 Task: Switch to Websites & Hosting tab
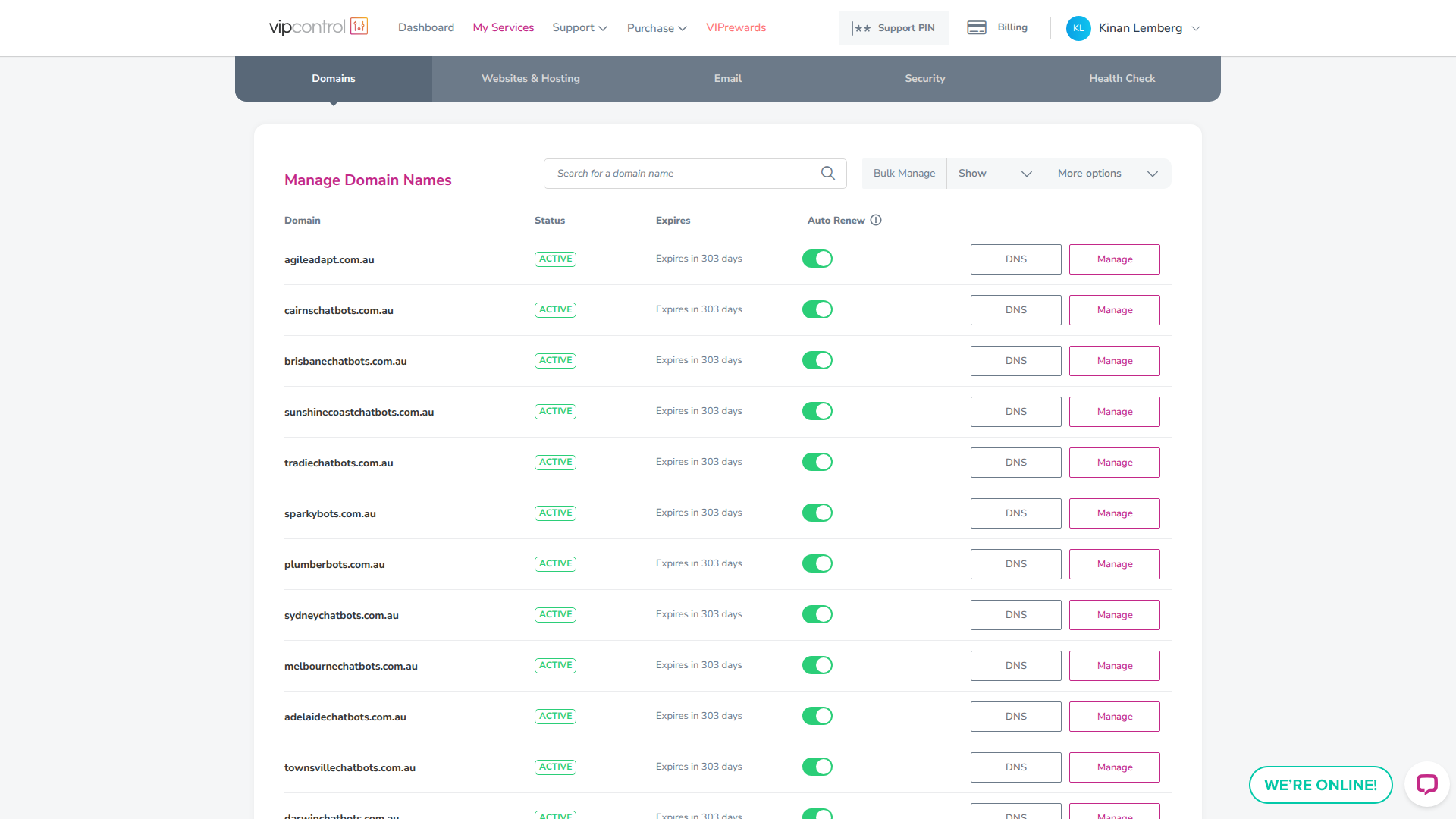coord(531,79)
